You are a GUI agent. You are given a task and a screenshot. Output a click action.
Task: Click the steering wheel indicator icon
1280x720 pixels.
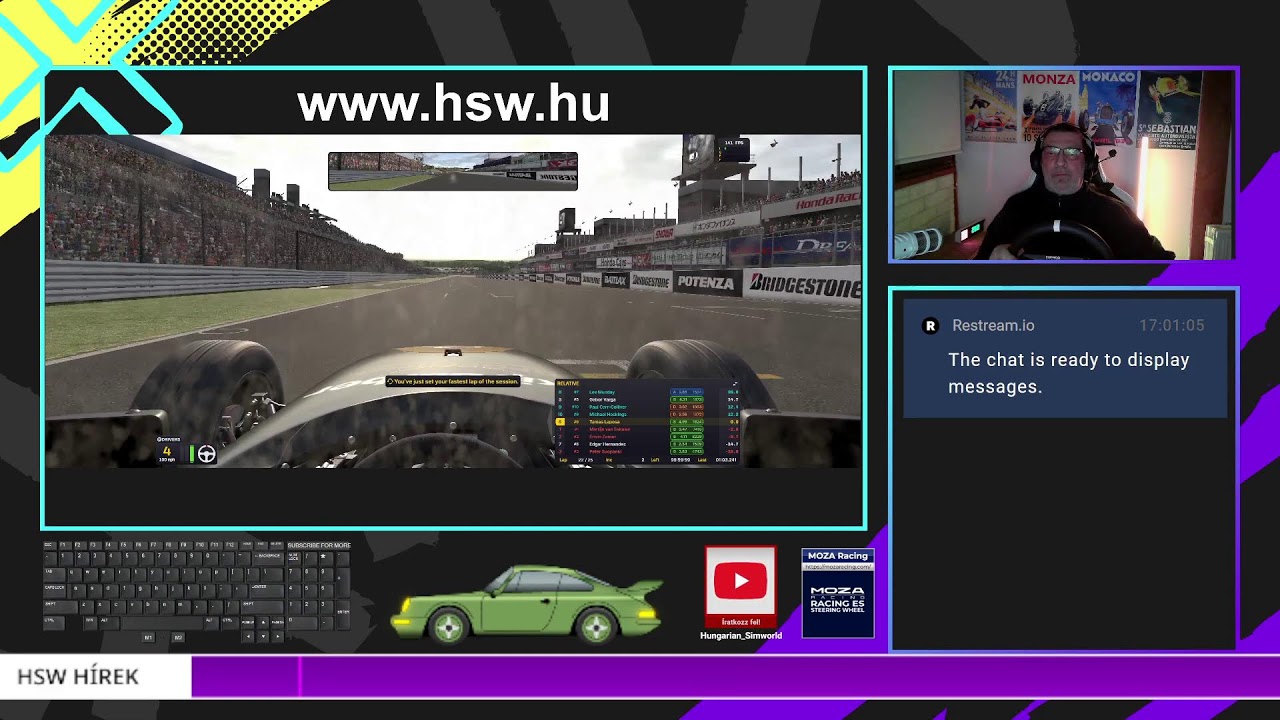click(x=206, y=454)
